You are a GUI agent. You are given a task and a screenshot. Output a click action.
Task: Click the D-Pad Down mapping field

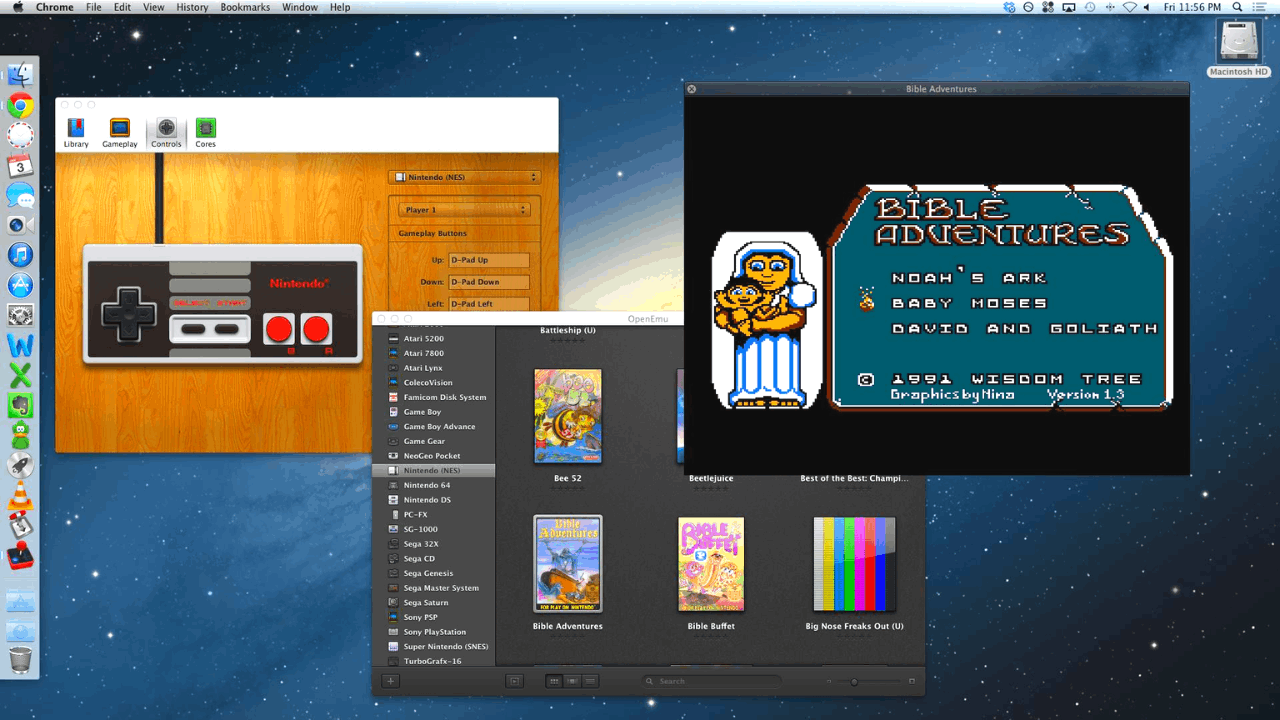point(489,282)
